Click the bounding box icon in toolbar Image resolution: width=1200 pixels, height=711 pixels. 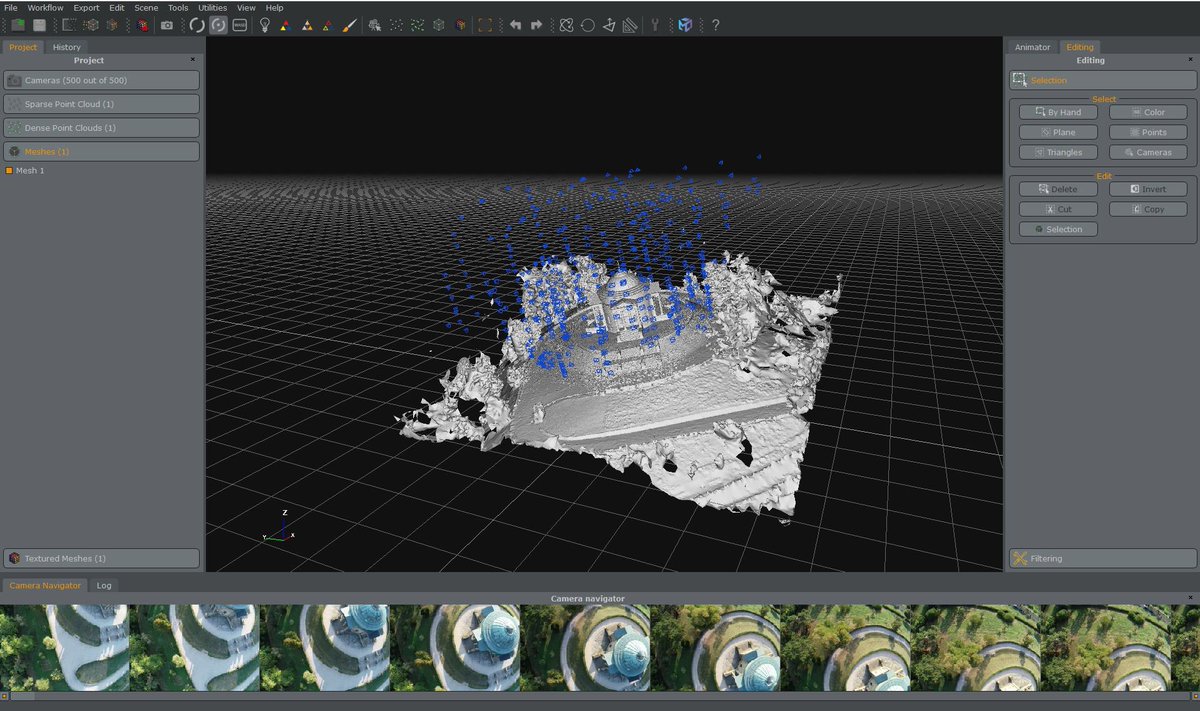(x=485, y=25)
